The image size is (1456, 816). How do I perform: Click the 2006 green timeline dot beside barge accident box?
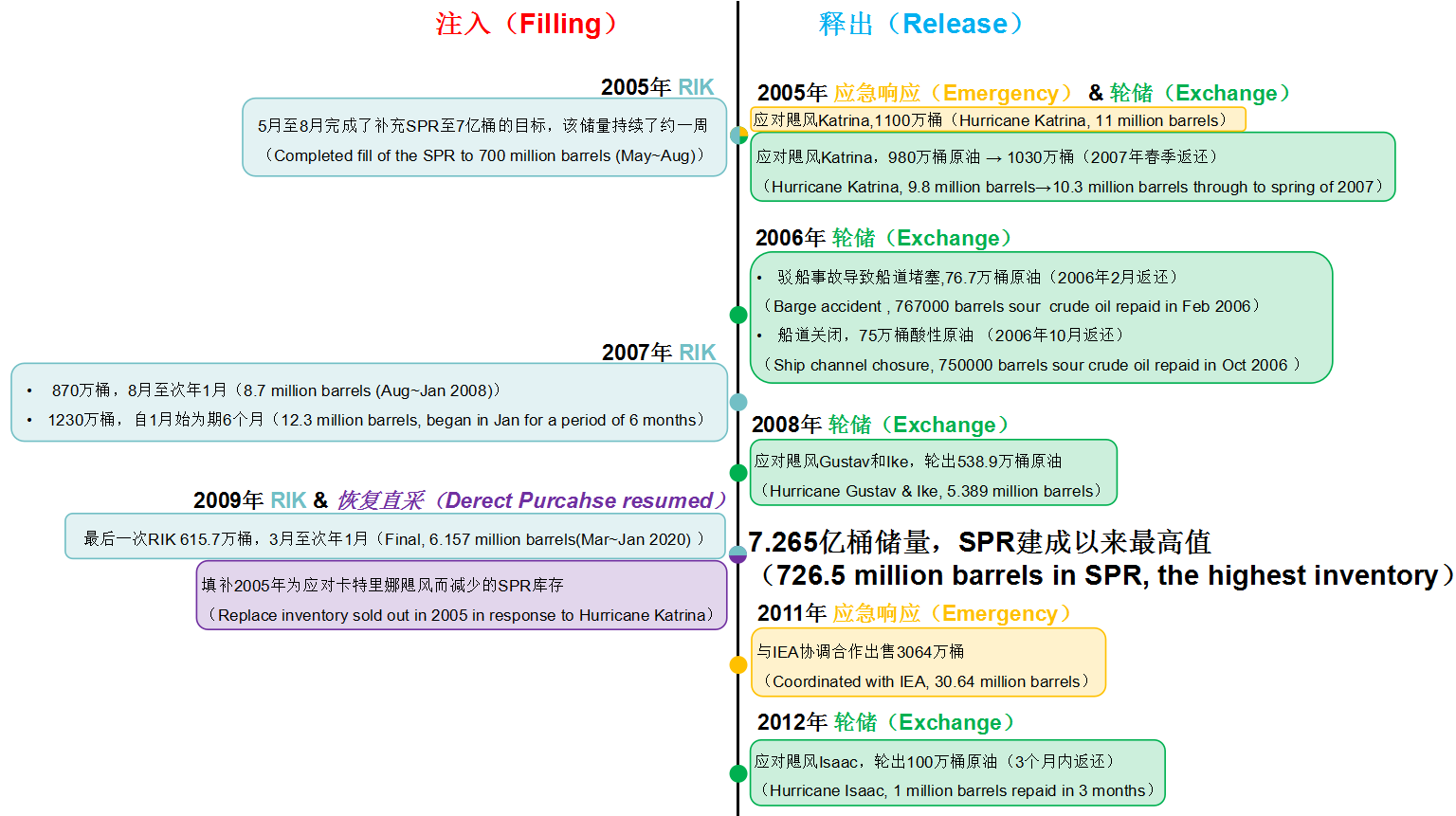[738, 315]
